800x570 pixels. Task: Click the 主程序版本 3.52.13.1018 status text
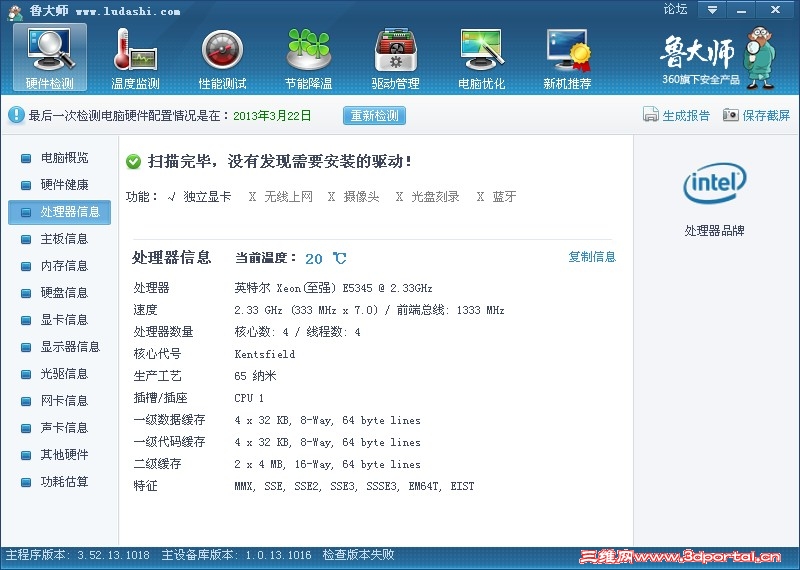(x=78, y=555)
